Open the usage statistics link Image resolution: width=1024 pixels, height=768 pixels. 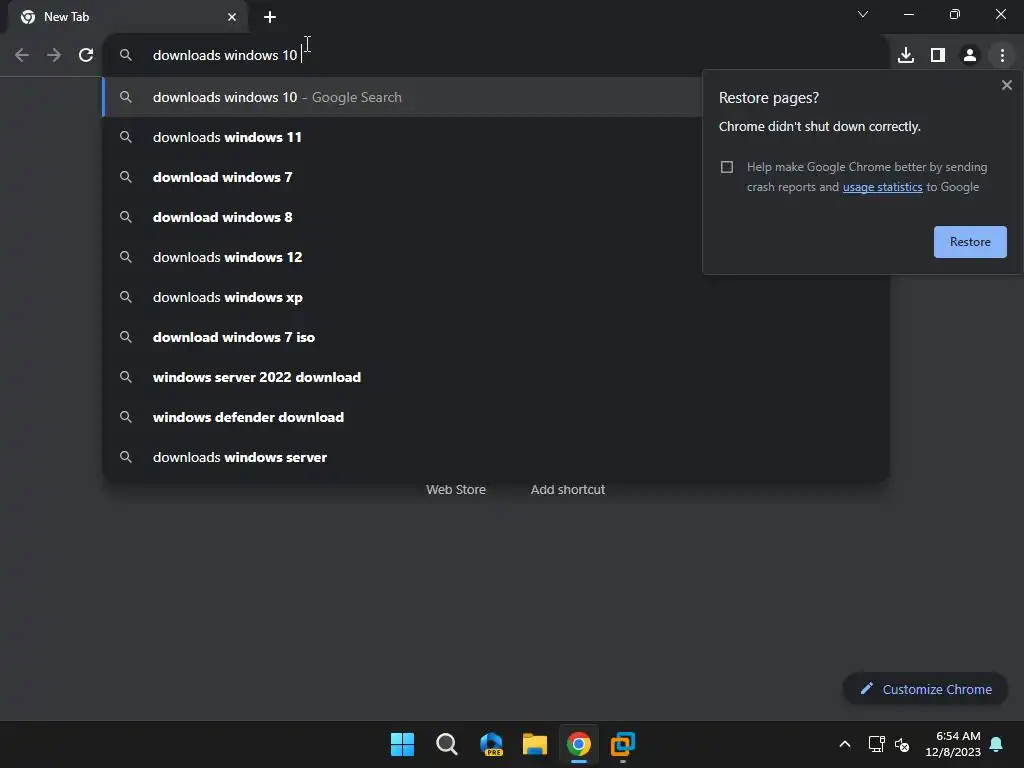[882, 187]
